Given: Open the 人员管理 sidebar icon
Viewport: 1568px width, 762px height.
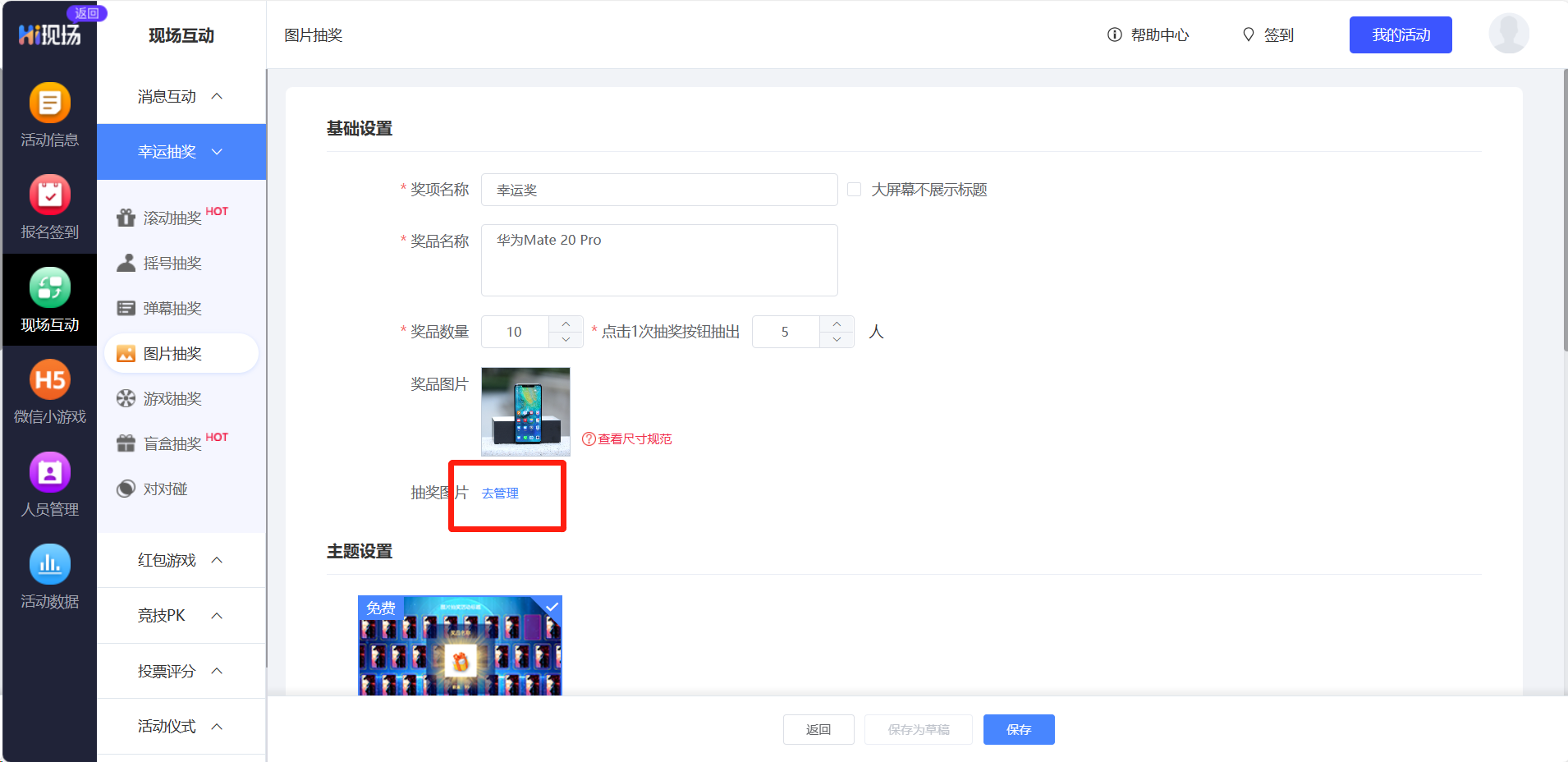Looking at the screenshot, I should tap(49, 473).
